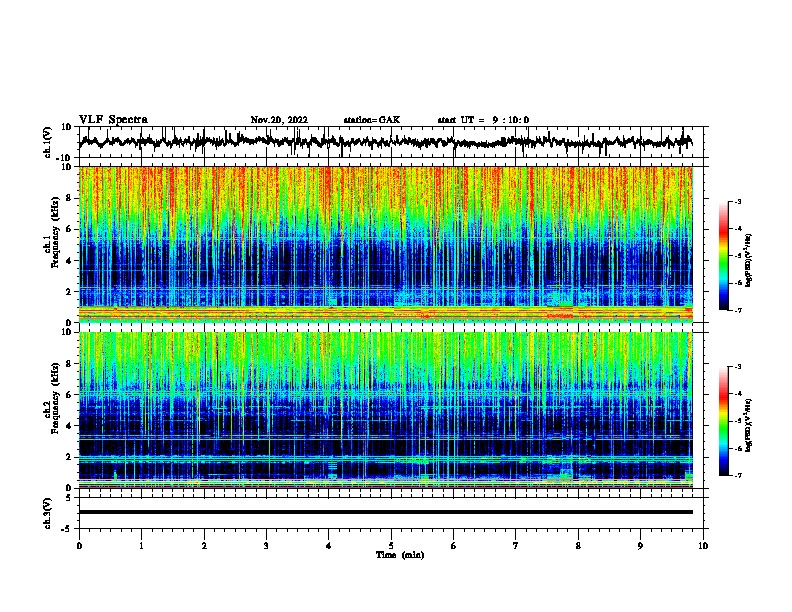Click the log(PSD) label of ch.2 color bar

tap(748, 426)
